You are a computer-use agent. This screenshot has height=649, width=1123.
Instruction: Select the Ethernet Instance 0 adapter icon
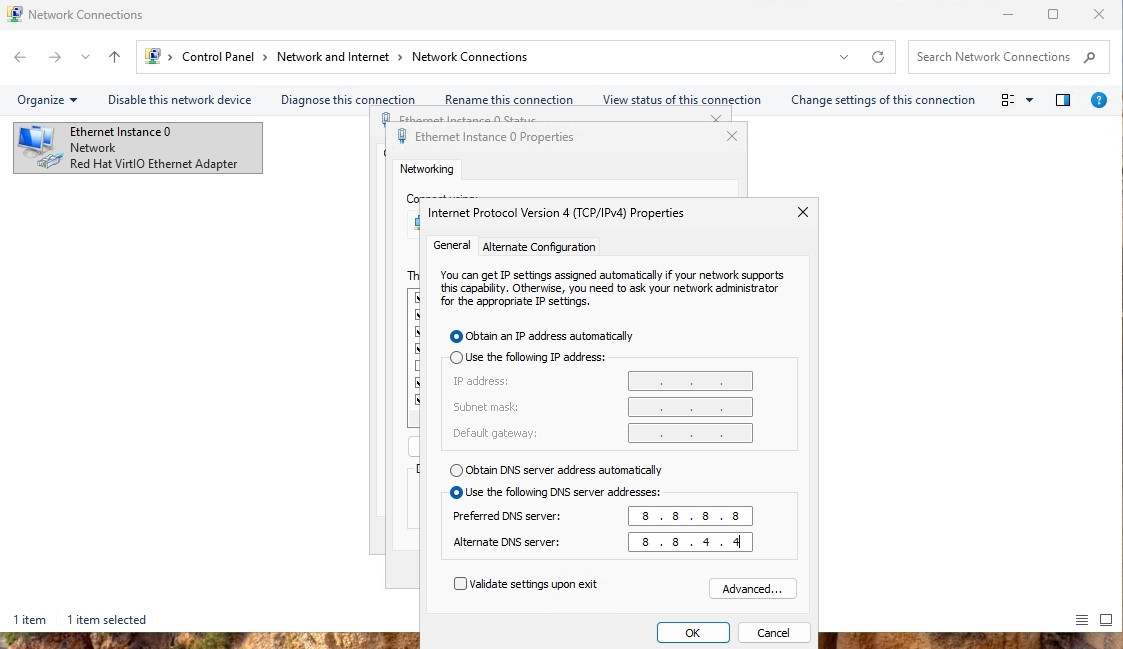point(38,146)
